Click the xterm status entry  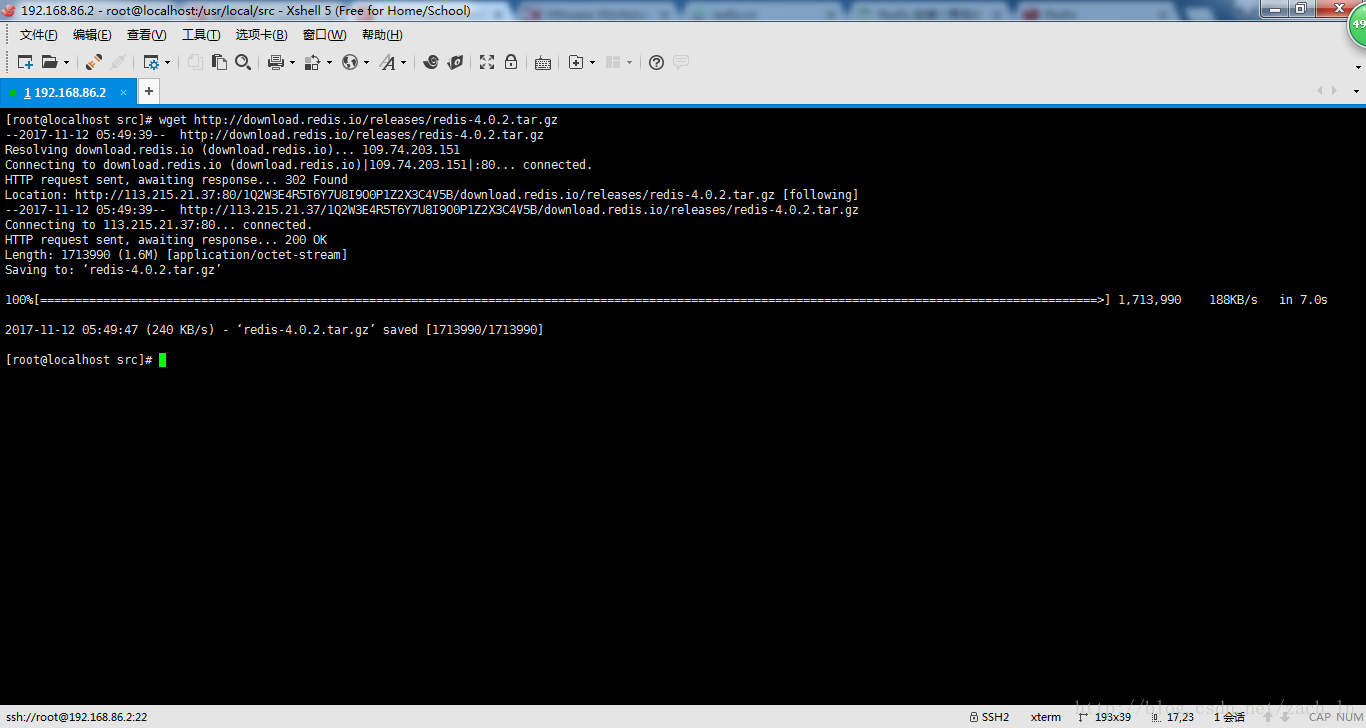coord(1046,717)
